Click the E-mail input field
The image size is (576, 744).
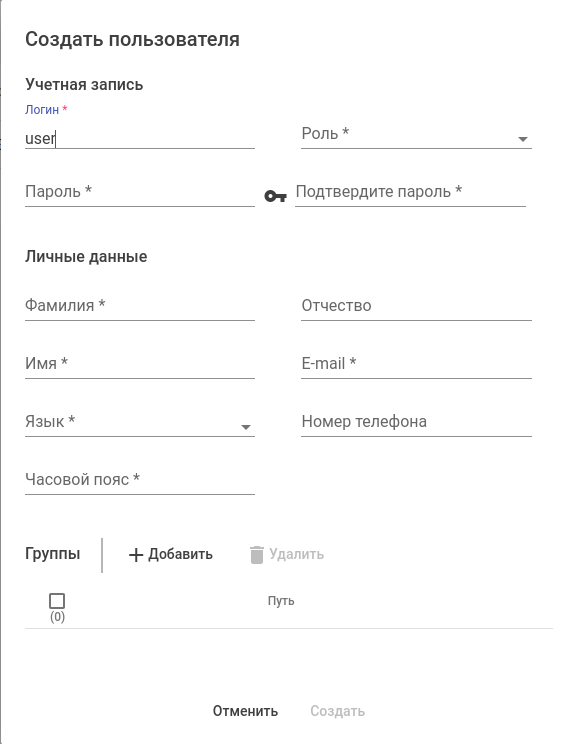(416, 364)
